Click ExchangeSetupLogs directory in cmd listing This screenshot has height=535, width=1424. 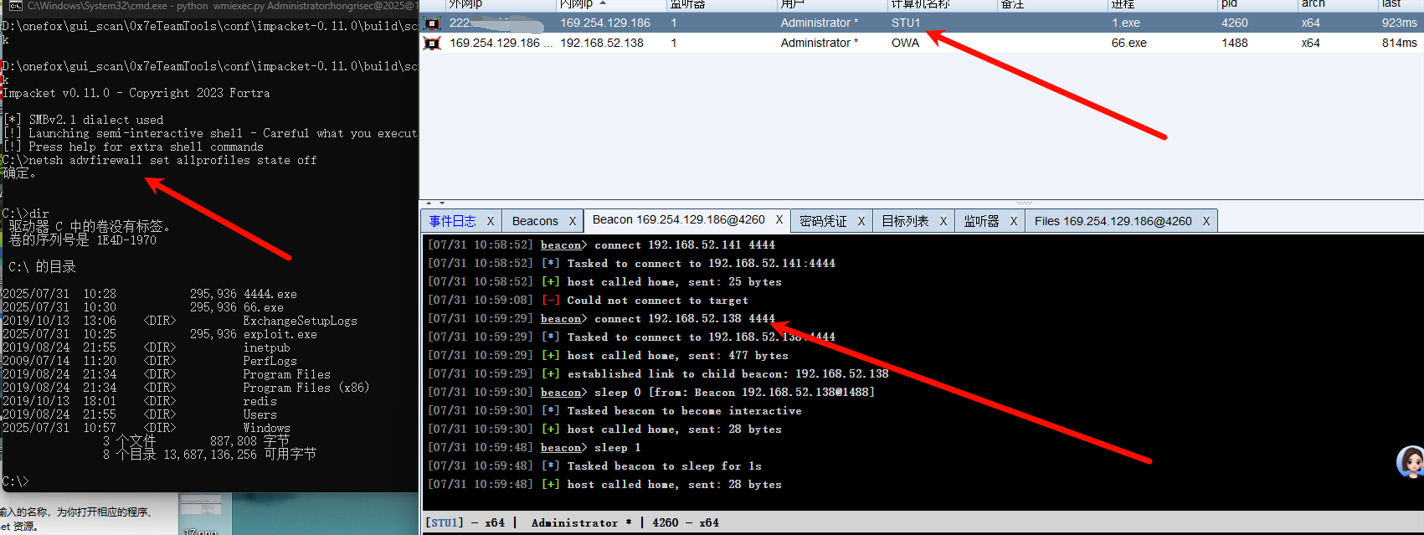pyautogui.click(x=300, y=321)
